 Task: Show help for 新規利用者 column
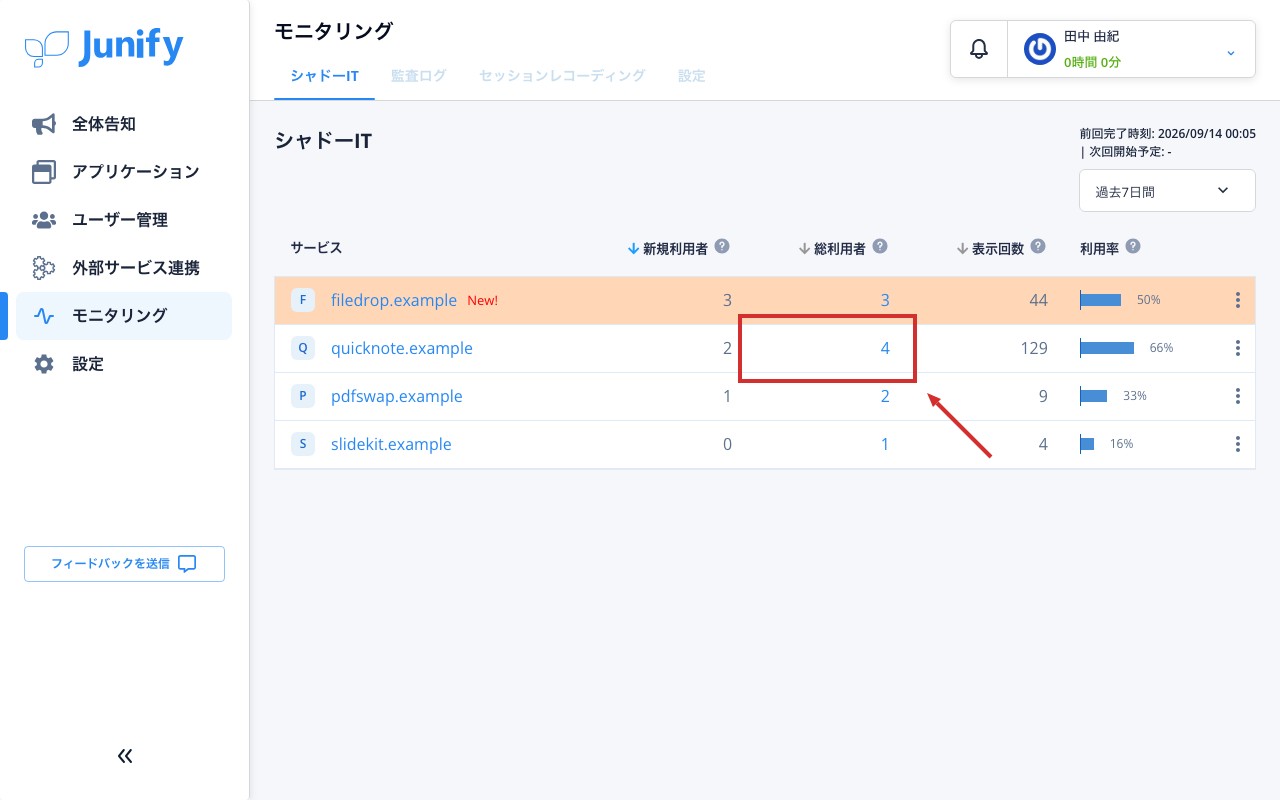pos(722,246)
